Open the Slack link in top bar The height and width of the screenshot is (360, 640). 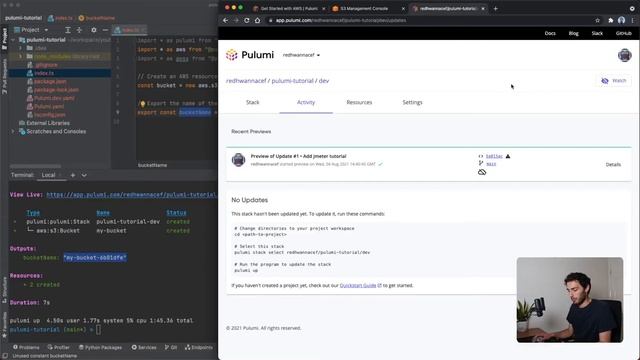[x=597, y=33]
